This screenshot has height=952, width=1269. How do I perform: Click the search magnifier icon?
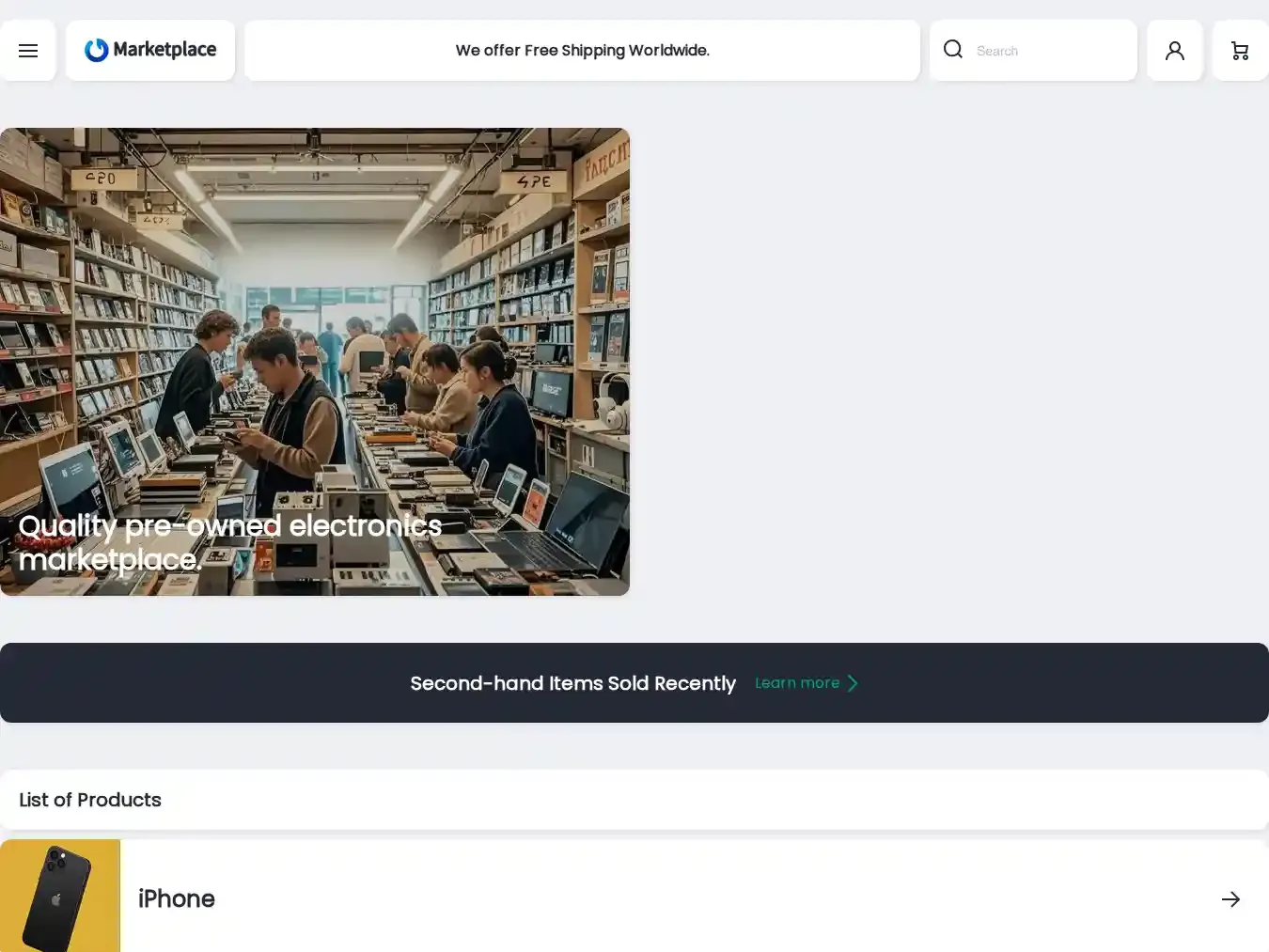(953, 49)
